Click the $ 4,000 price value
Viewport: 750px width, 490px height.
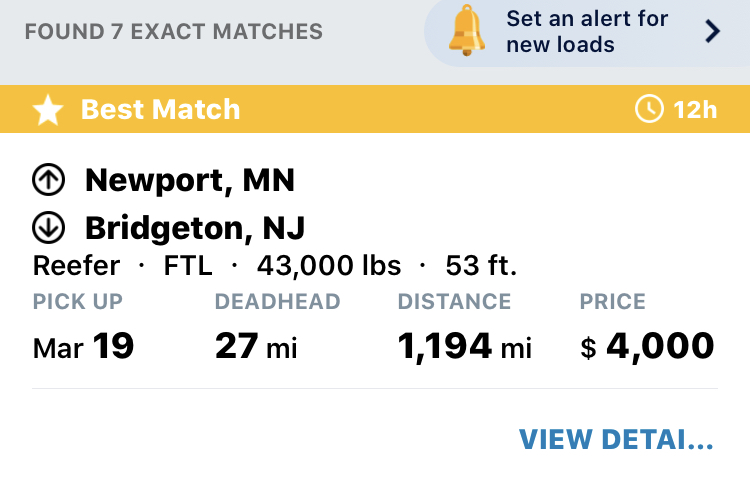click(x=647, y=345)
